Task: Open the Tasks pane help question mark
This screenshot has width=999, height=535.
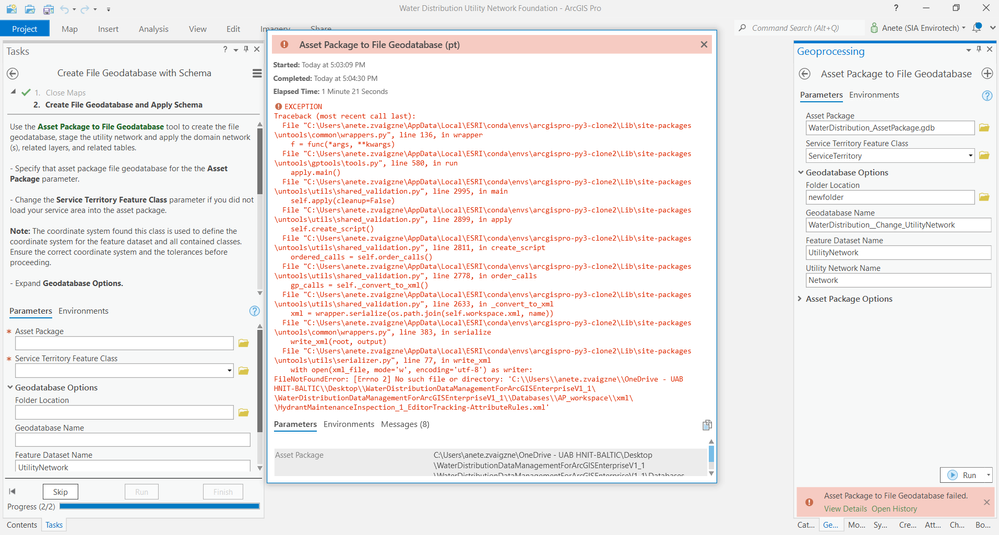Action: [225, 49]
